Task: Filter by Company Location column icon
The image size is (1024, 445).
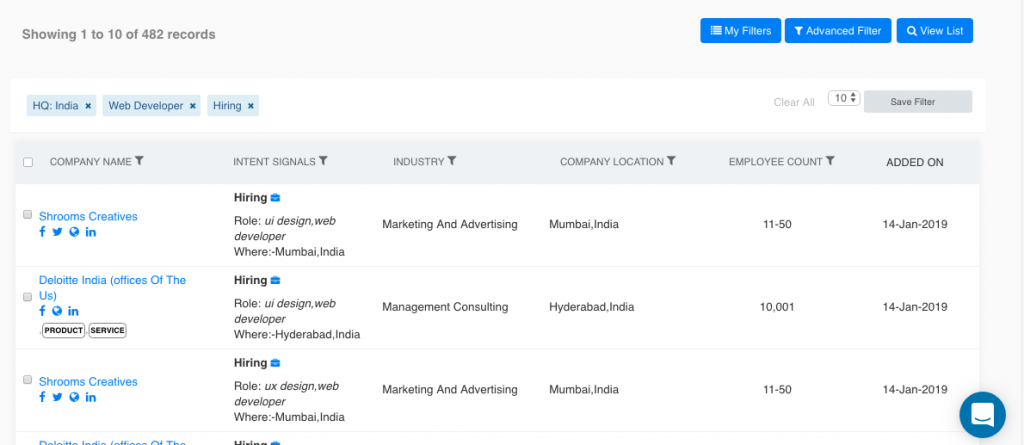Action: pyautogui.click(x=671, y=161)
